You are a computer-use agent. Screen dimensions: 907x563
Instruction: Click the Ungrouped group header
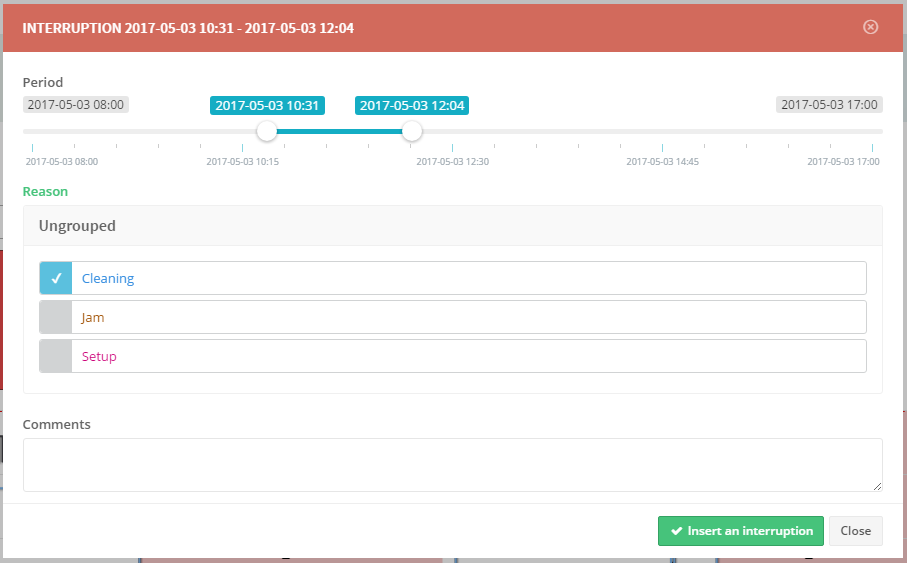click(x=452, y=226)
